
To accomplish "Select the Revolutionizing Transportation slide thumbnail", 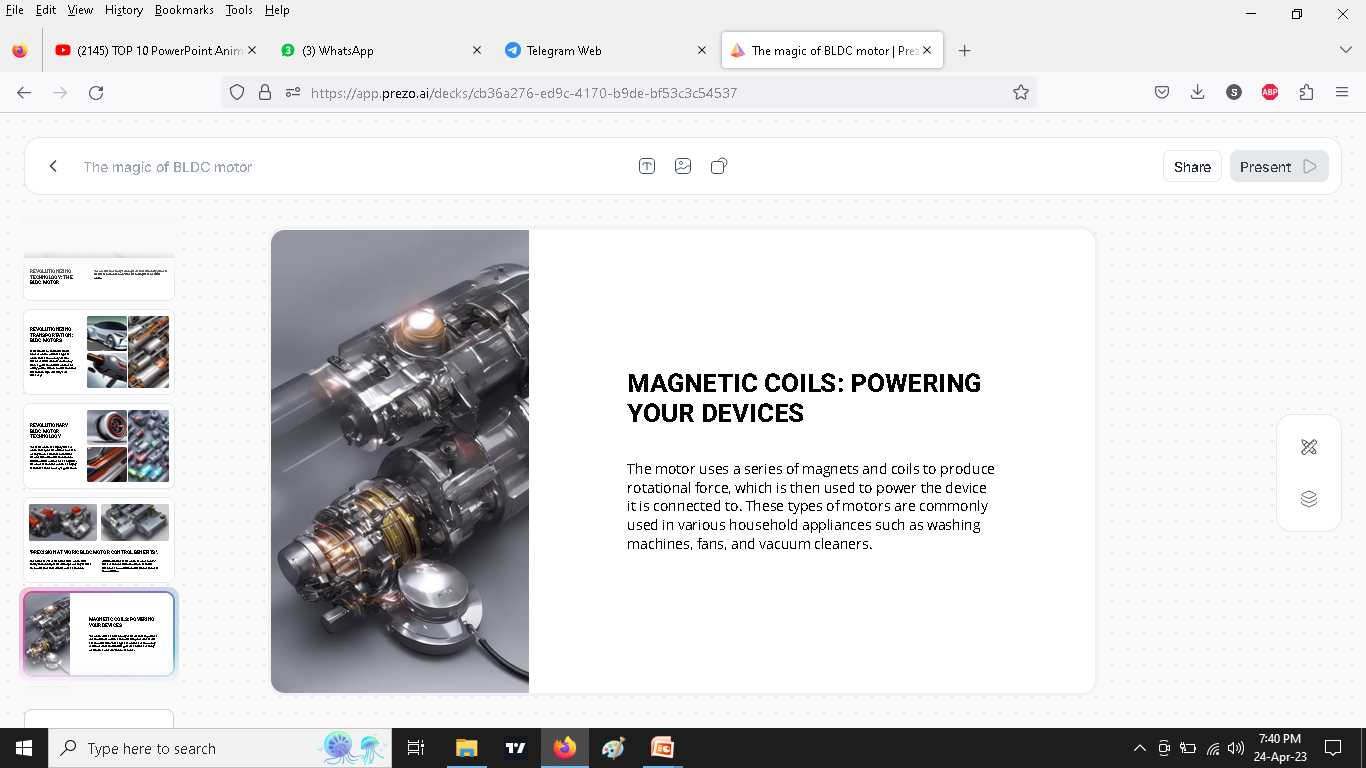I will click(99, 352).
